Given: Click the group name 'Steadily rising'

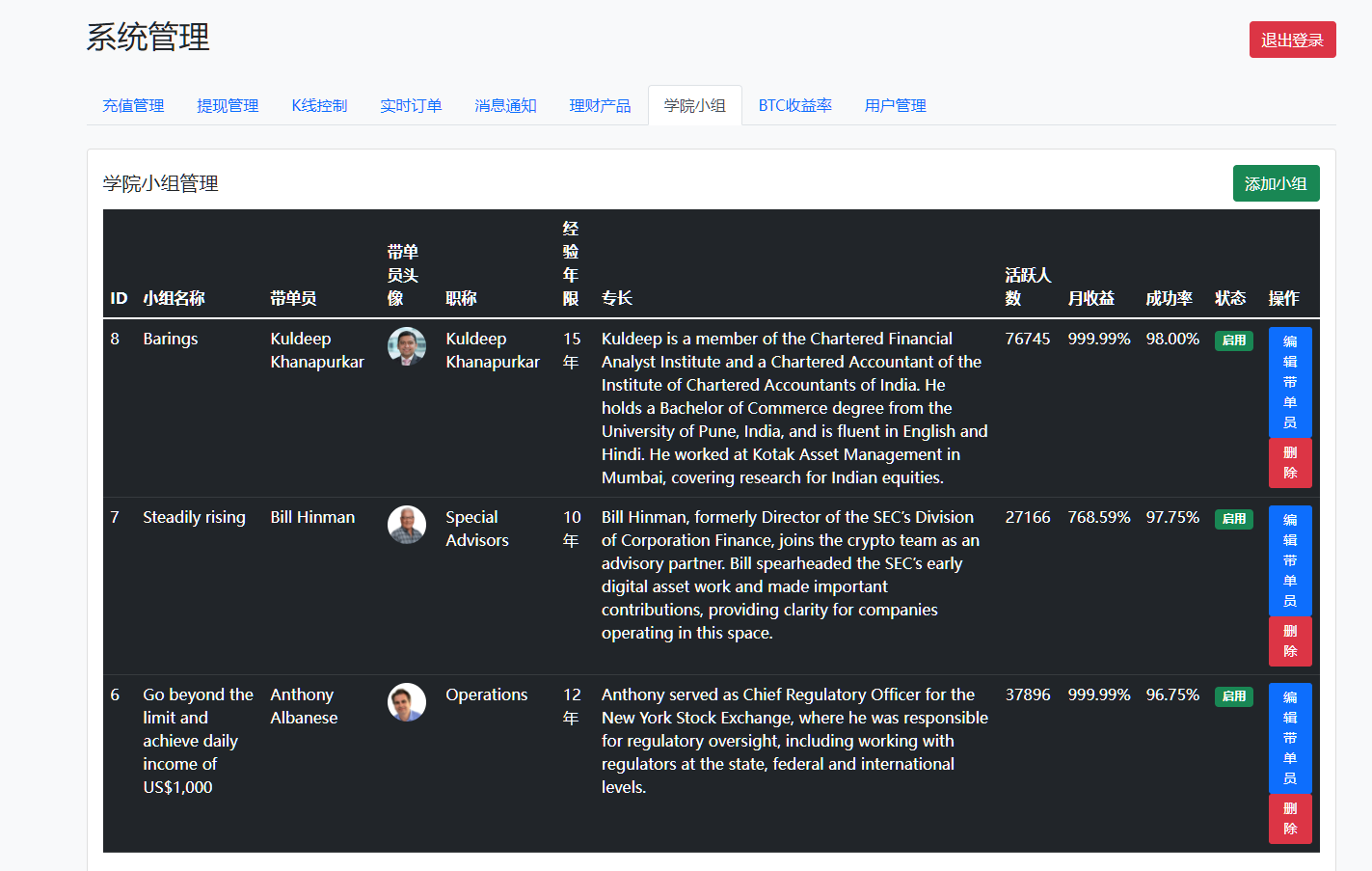Looking at the screenshot, I should tap(194, 517).
